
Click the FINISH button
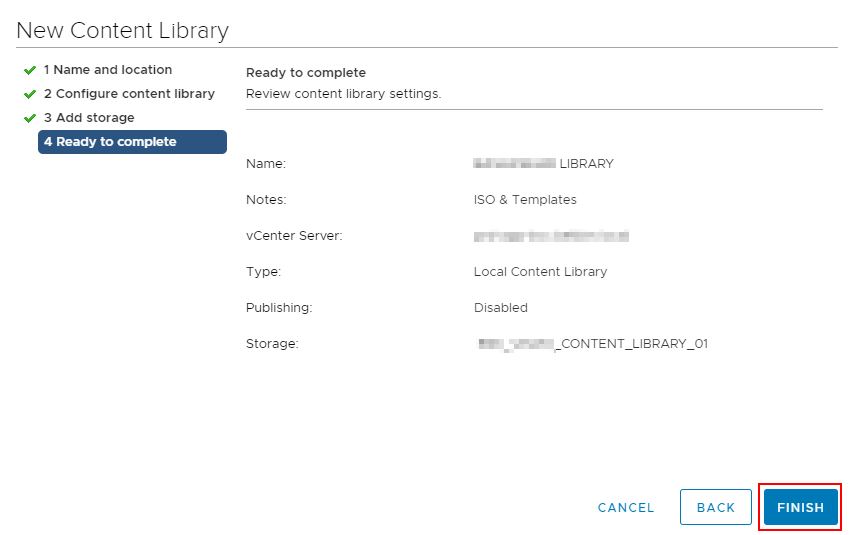tap(800, 507)
